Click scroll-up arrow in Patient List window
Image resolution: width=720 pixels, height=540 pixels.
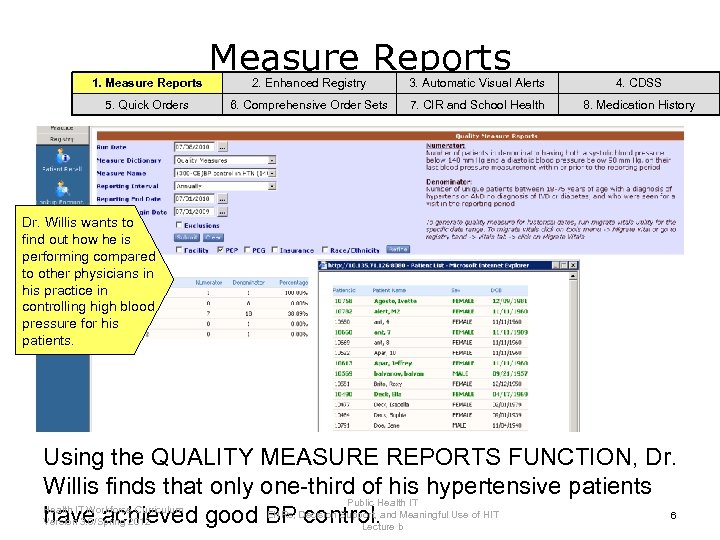tap(573, 276)
